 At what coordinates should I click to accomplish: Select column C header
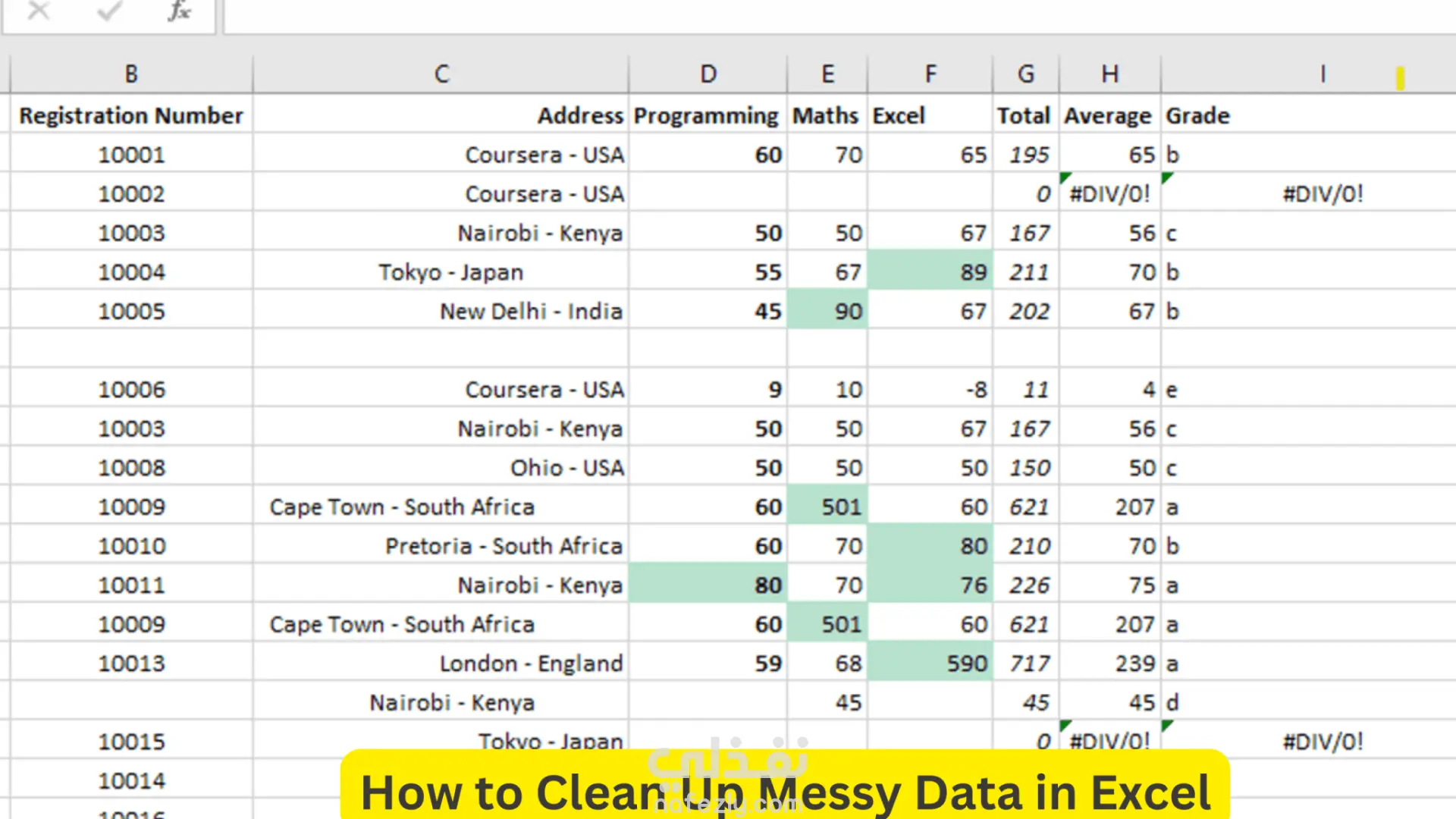441,74
